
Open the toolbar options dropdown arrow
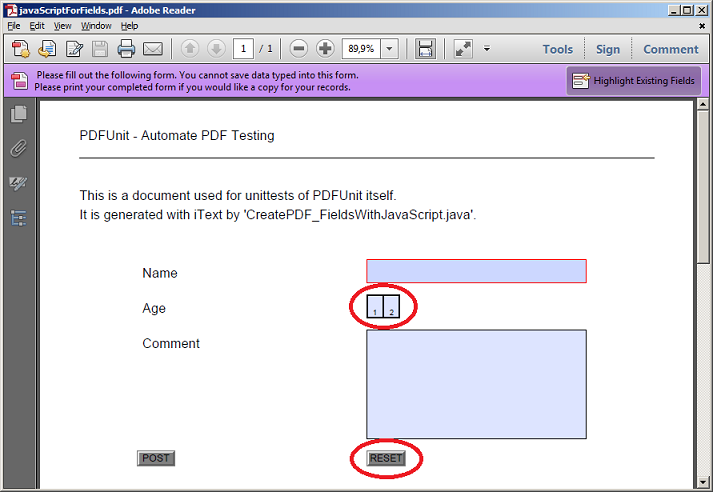point(486,49)
